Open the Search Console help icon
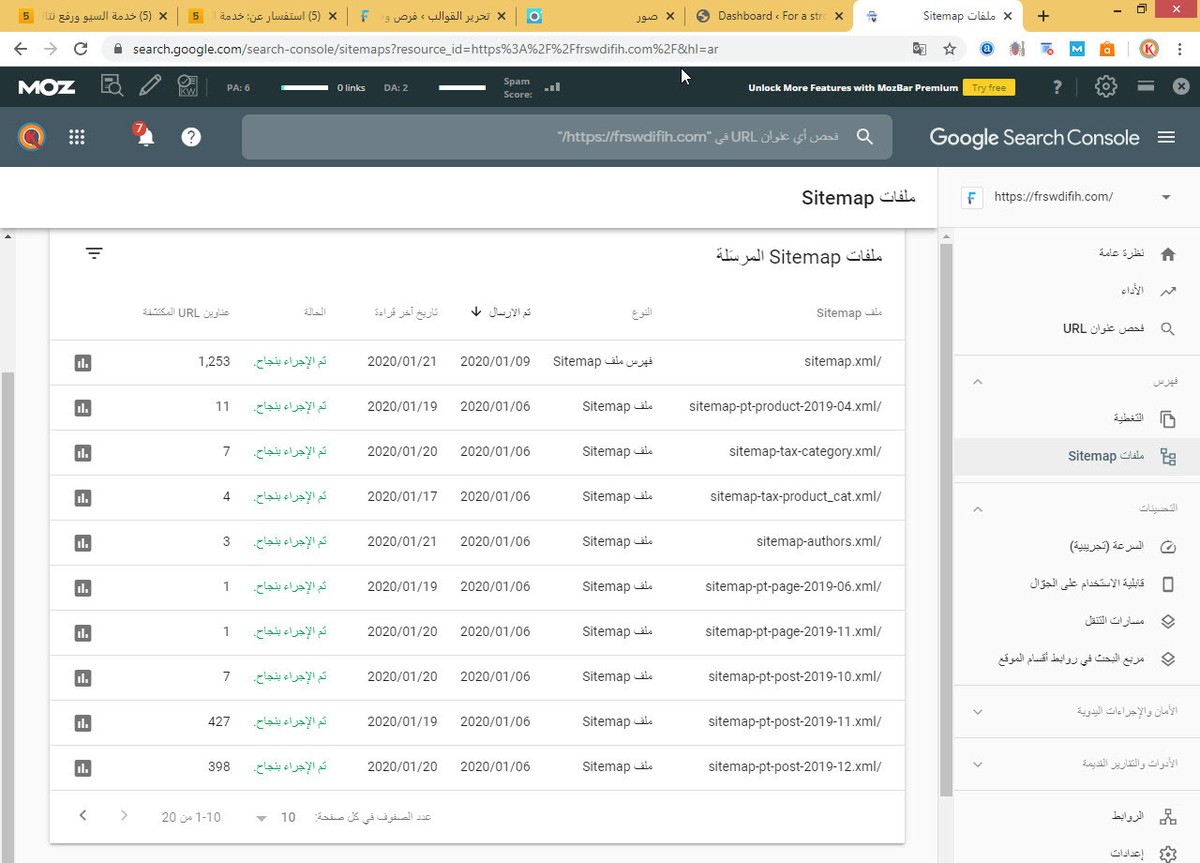 pos(191,137)
